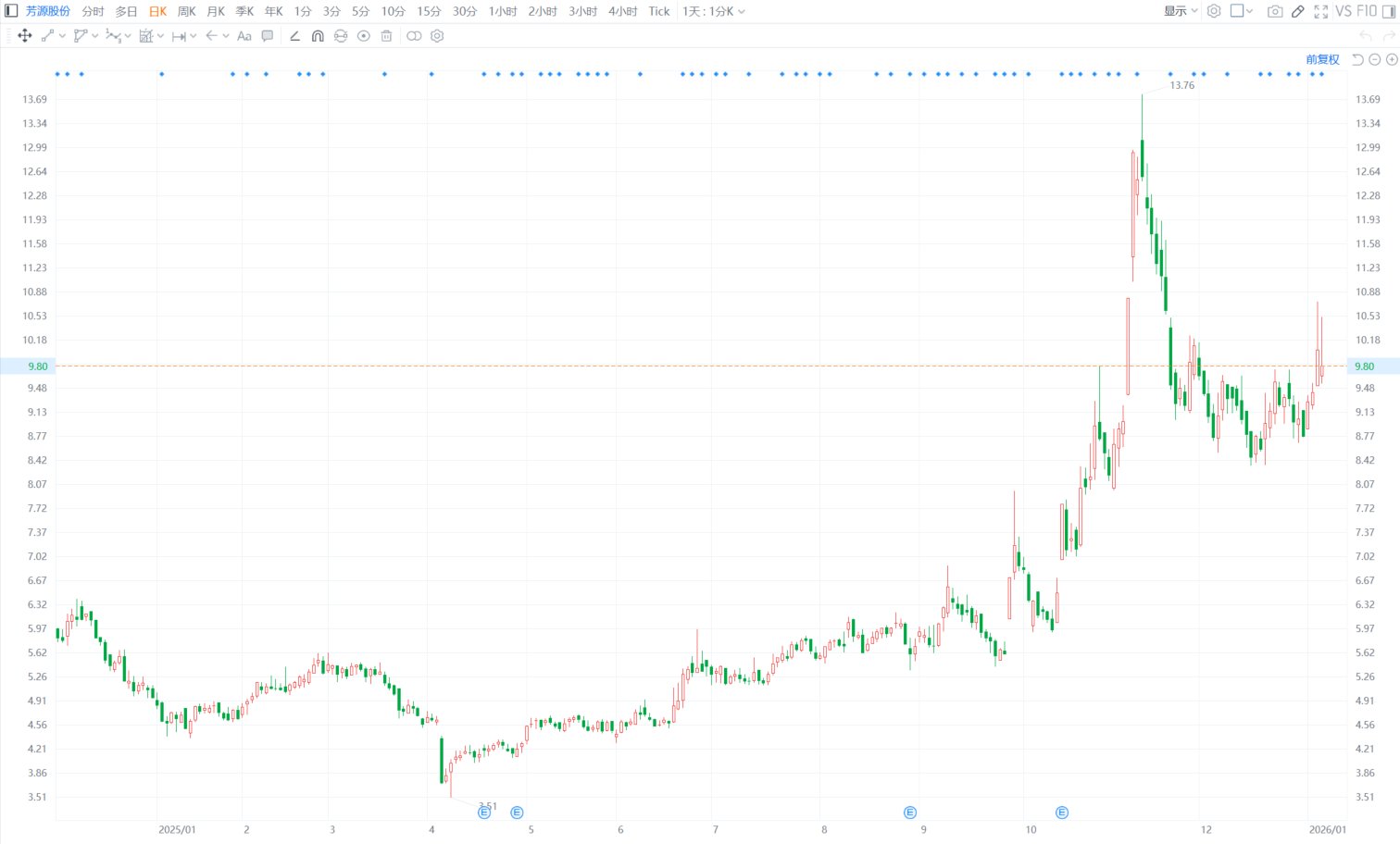
Task: Click the 芳源股份 stock name
Action: (x=47, y=11)
